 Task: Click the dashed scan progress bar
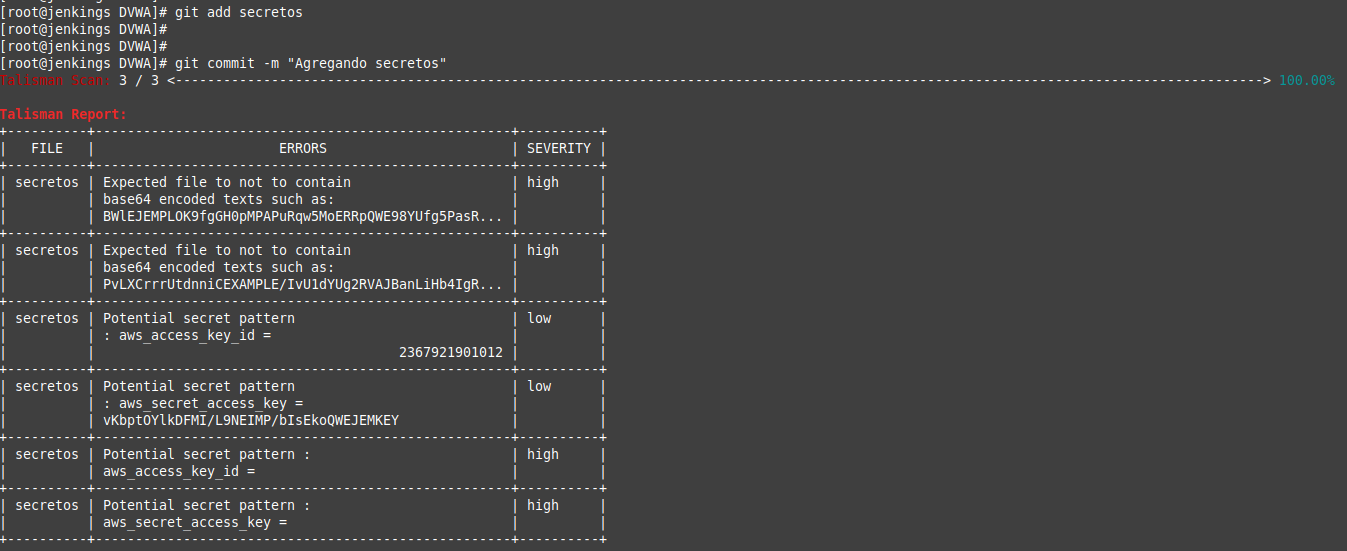(x=720, y=80)
